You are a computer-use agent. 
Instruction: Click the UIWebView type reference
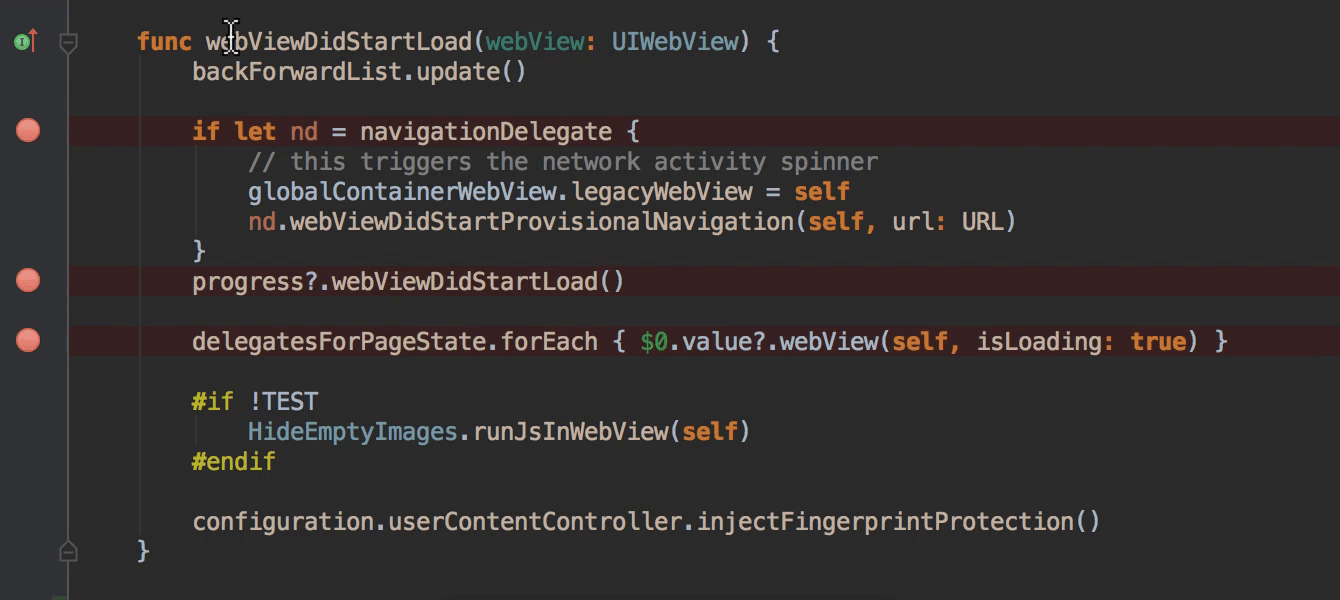(x=674, y=42)
